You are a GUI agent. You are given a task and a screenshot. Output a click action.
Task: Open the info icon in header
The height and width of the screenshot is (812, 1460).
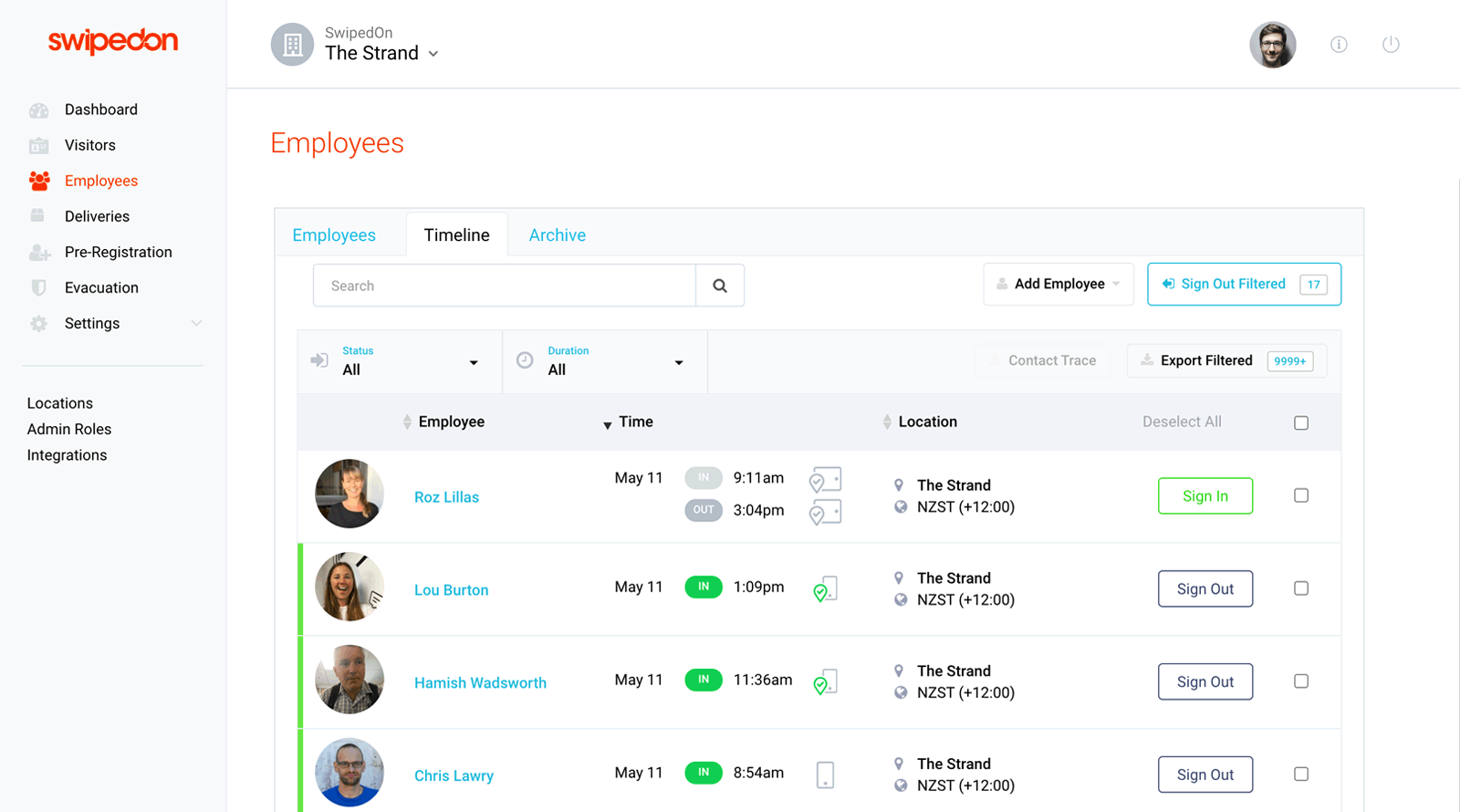pyautogui.click(x=1339, y=45)
